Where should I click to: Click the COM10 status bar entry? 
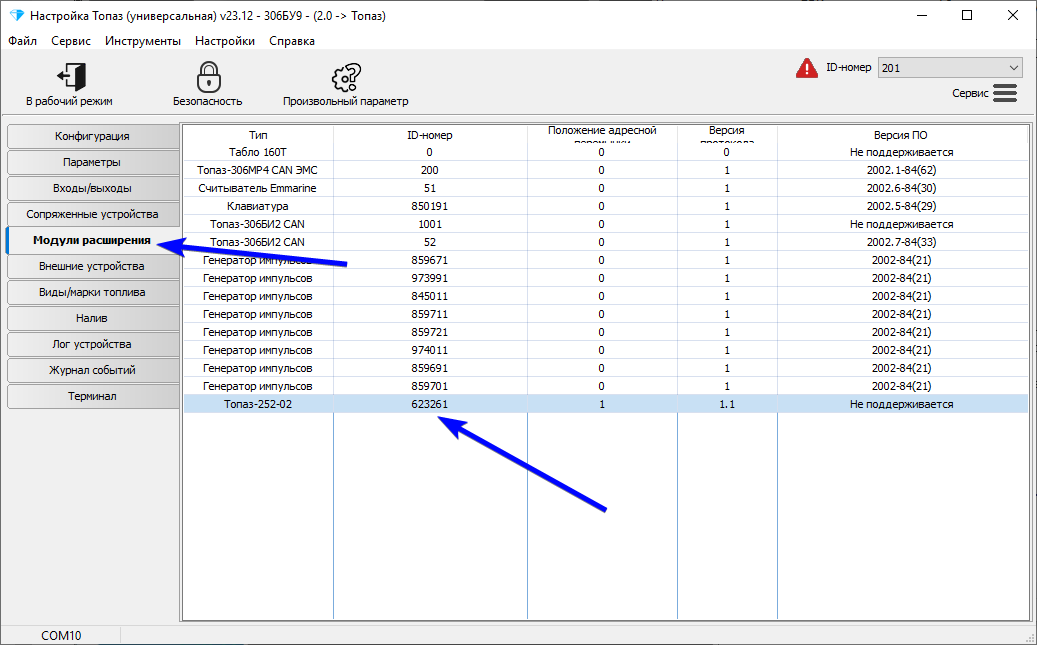click(x=62, y=636)
